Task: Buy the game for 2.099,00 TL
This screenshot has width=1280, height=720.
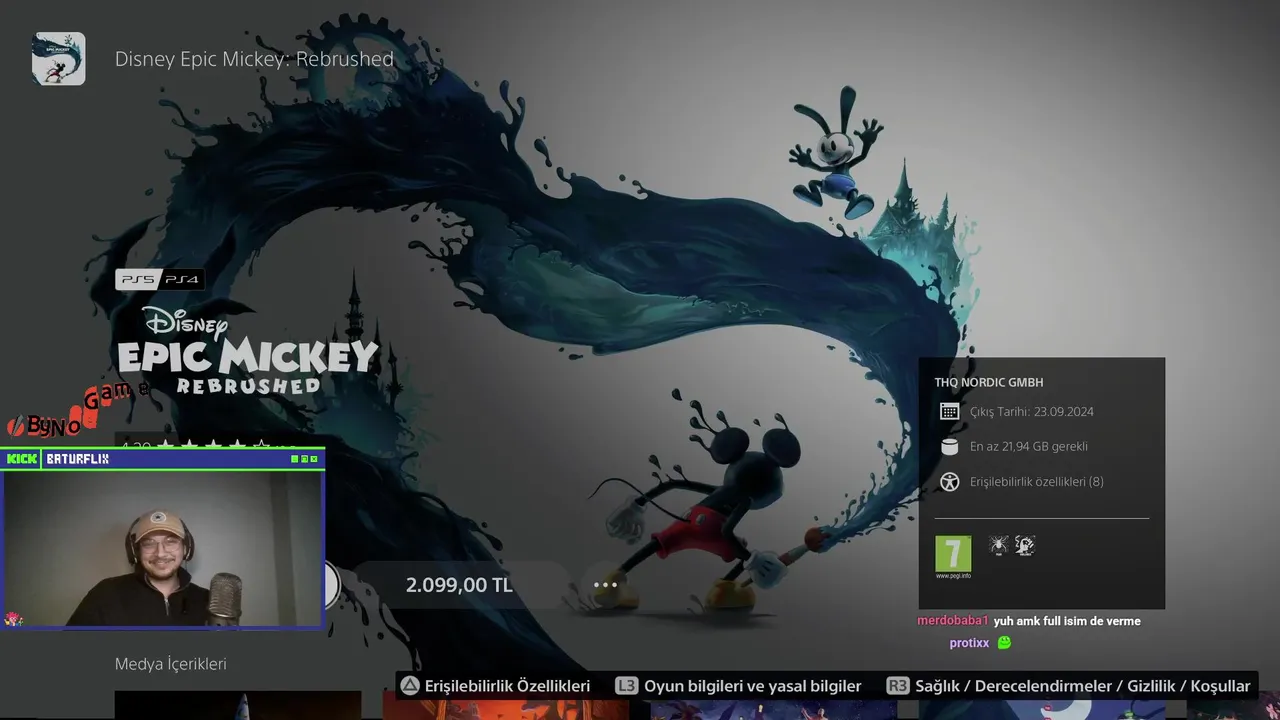Action: pos(459,585)
